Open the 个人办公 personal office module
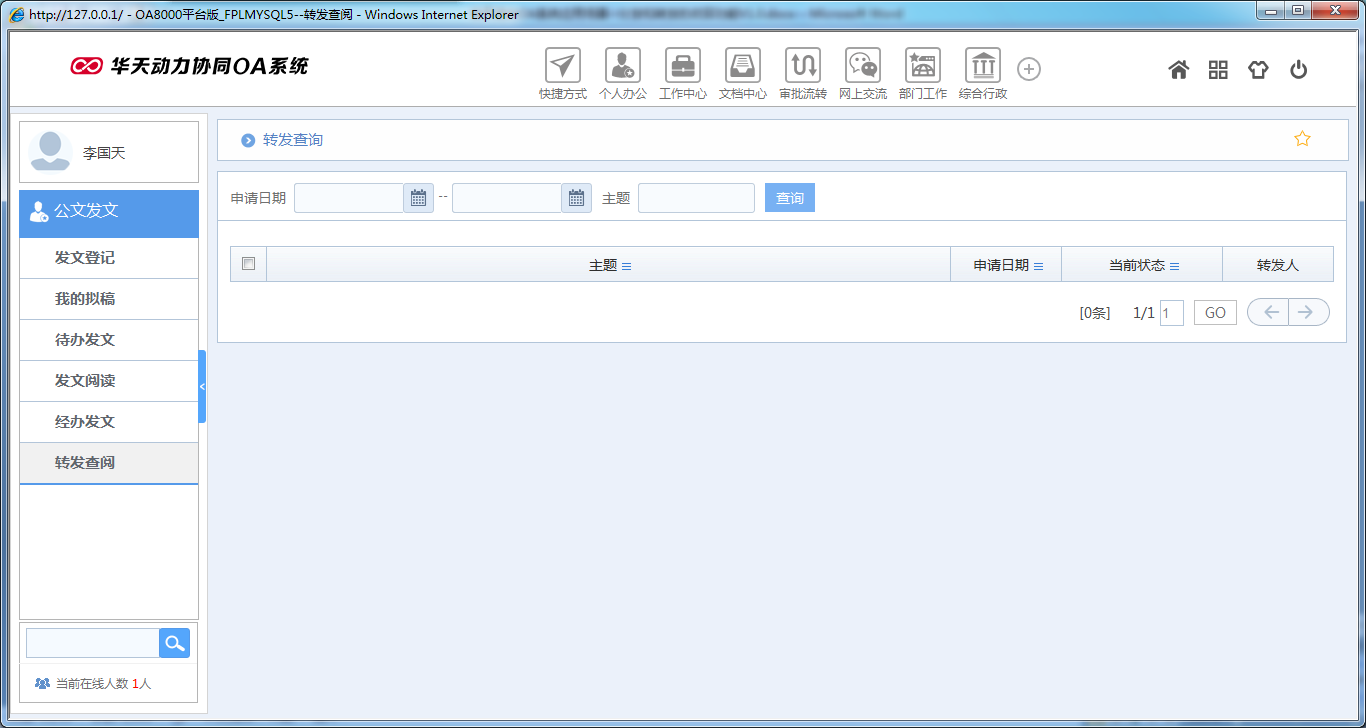1366x728 pixels. coord(623,68)
